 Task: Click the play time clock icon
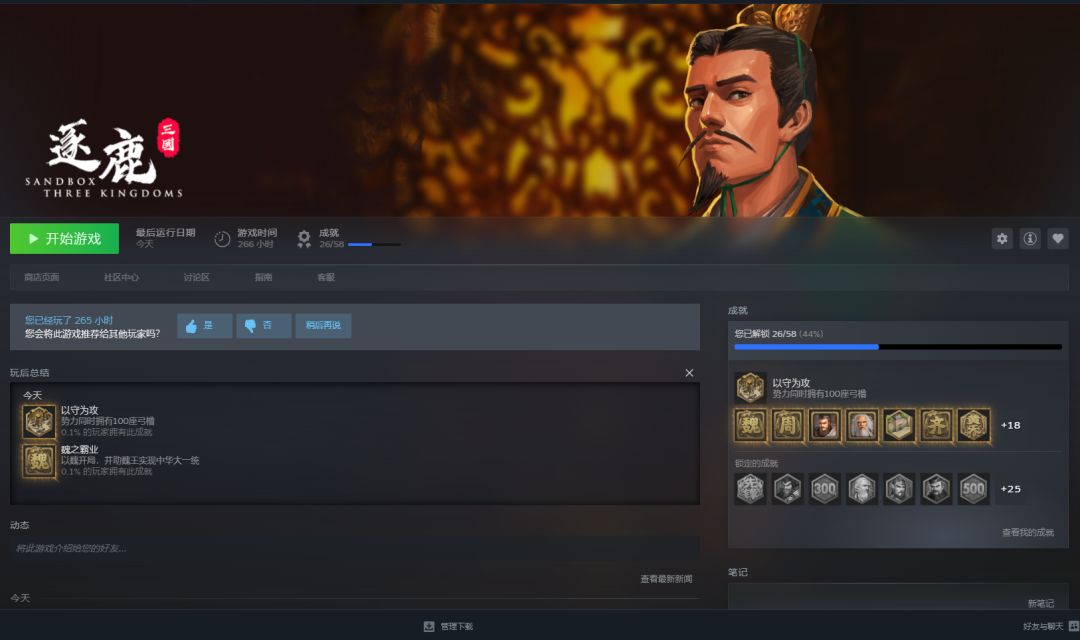222,239
